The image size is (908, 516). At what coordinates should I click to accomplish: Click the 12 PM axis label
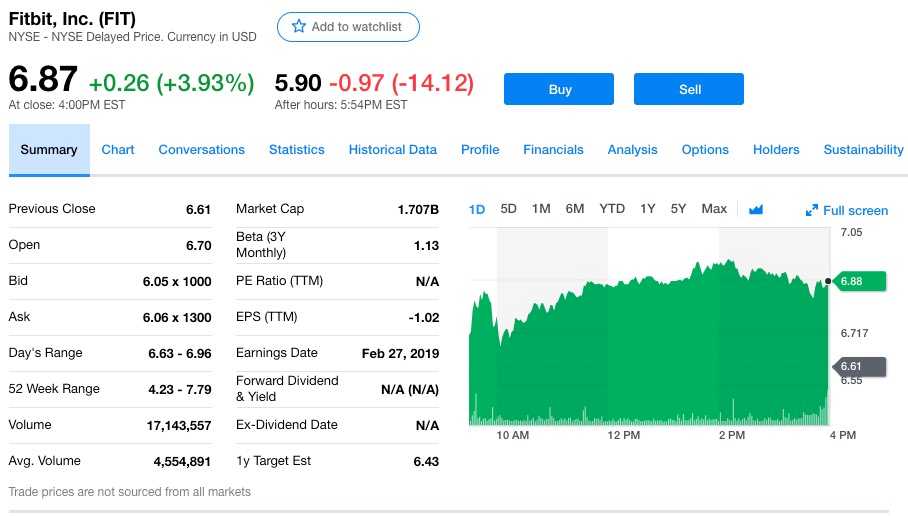pos(624,435)
